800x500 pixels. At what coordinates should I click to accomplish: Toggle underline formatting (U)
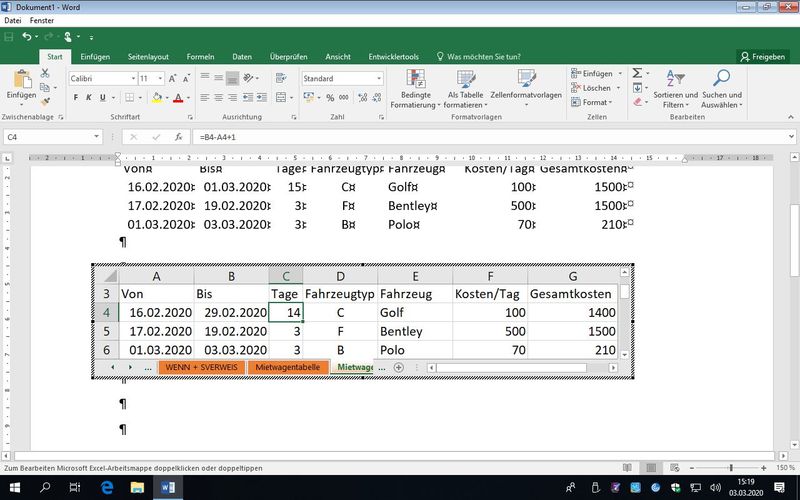click(102, 98)
